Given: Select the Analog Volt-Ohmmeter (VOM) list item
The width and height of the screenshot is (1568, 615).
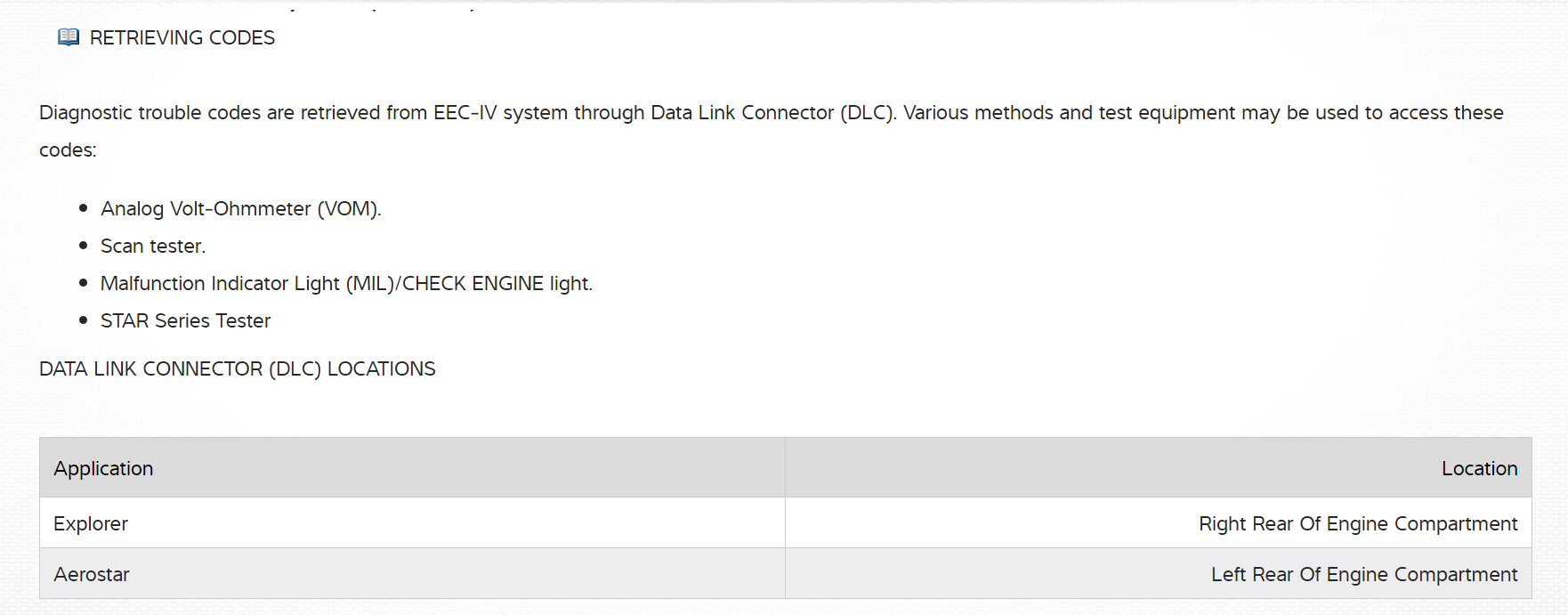Looking at the screenshot, I should click(x=240, y=209).
